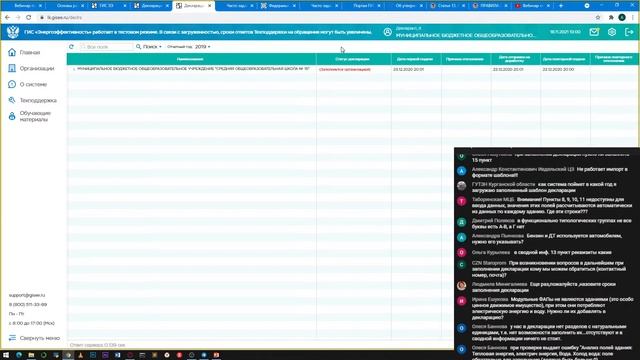Click the CZN Staroprom chat message
This screenshot has width=640, height=360.
click(x=549, y=269)
